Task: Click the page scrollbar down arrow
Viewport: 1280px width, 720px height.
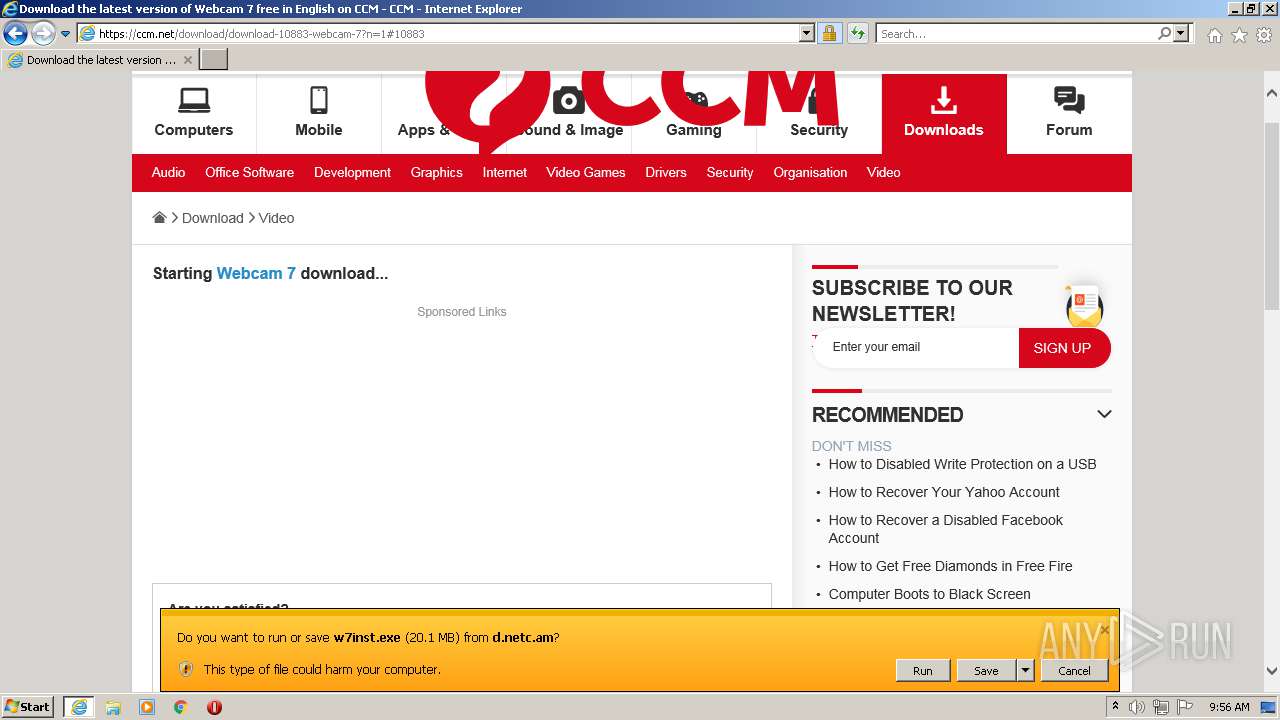Action: pos(1271,671)
